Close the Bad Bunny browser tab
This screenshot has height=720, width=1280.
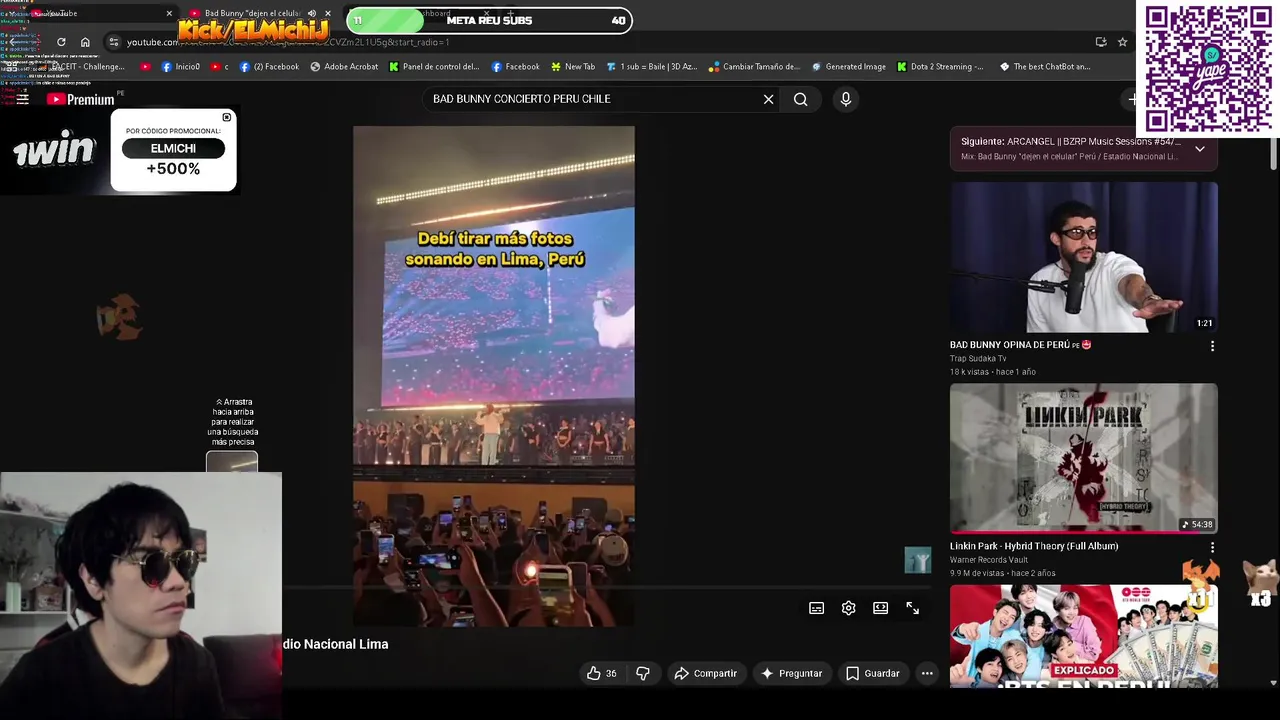[328, 13]
